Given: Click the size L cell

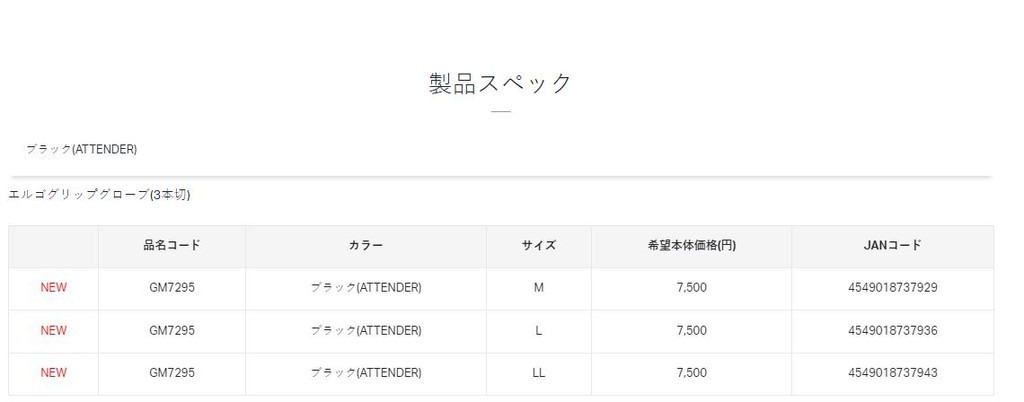Looking at the screenshot, I should point(539,331).
